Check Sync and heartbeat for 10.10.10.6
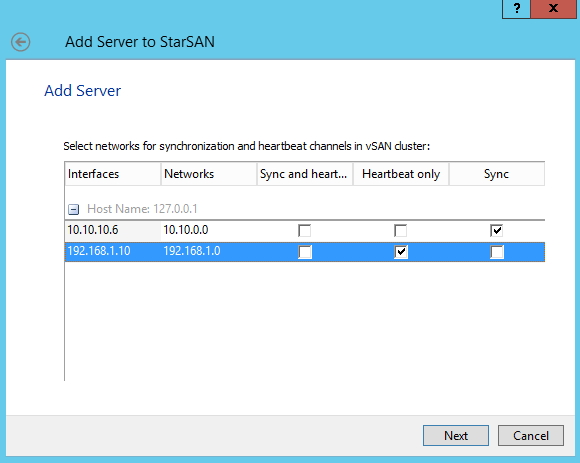Screen dimensions: 580x463 pos(304,230)
